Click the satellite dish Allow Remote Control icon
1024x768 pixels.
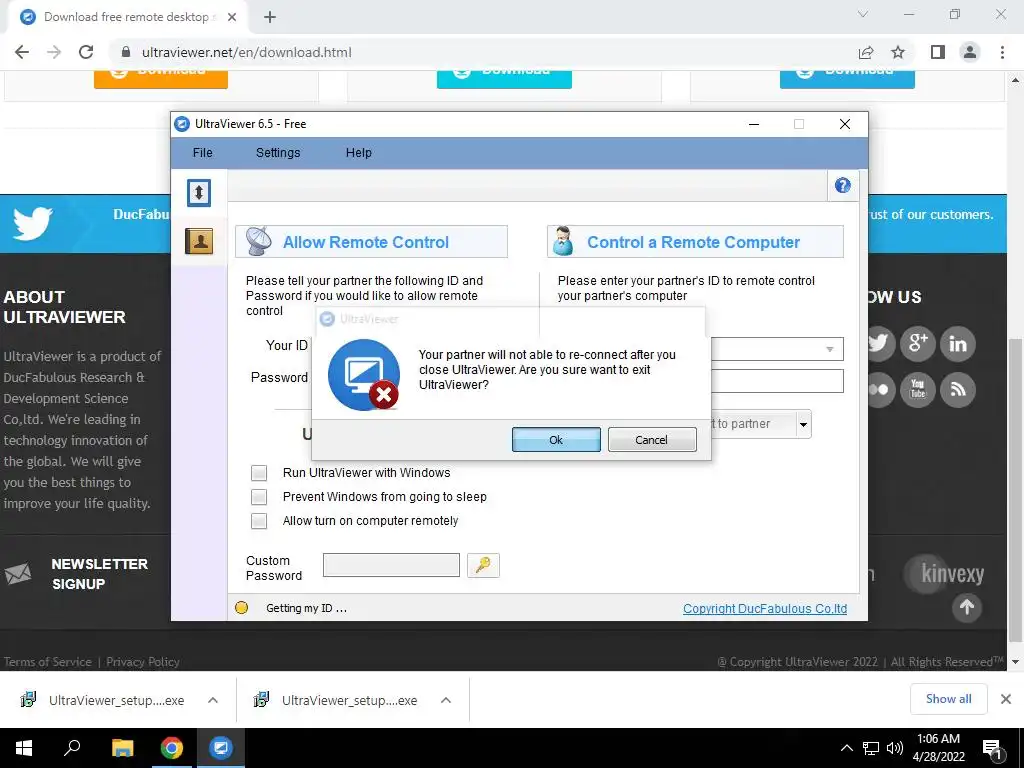259,242
